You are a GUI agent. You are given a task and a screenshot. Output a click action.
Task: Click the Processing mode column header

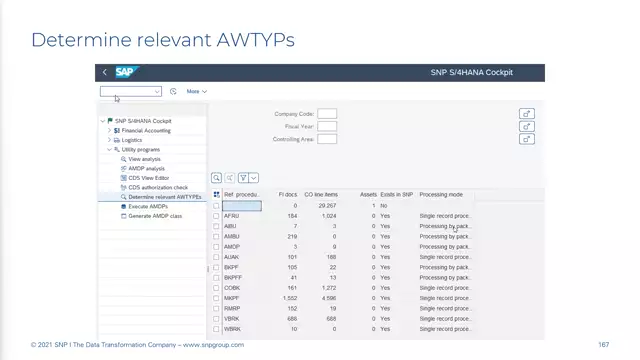[441, 195]
